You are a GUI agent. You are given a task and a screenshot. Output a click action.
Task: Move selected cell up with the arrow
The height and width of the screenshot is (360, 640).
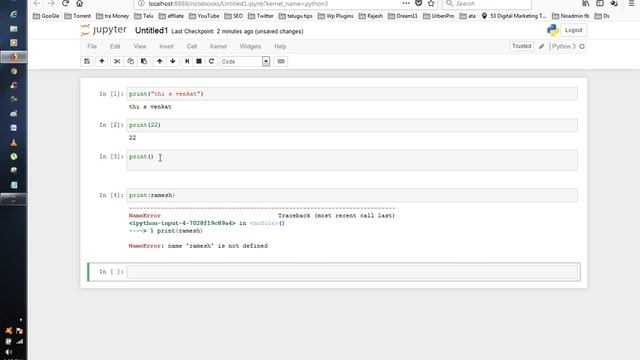160,61
